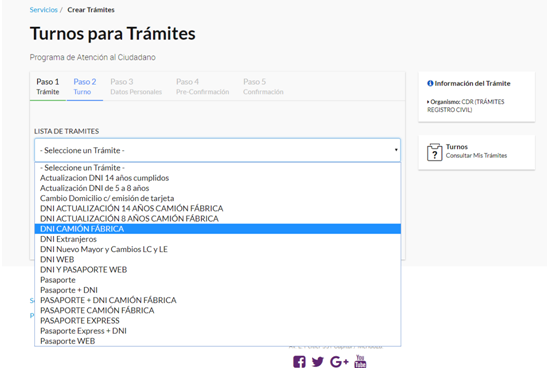Open Consultar Mis Trámites link
The width and height of the screenshot is (547, 368).
pos(476,156)
